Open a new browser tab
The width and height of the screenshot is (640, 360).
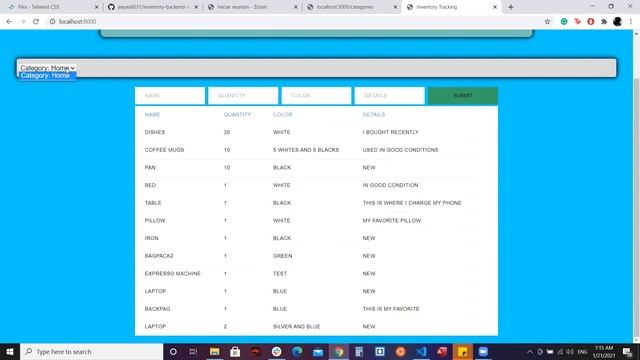click(x=511, y=7)
